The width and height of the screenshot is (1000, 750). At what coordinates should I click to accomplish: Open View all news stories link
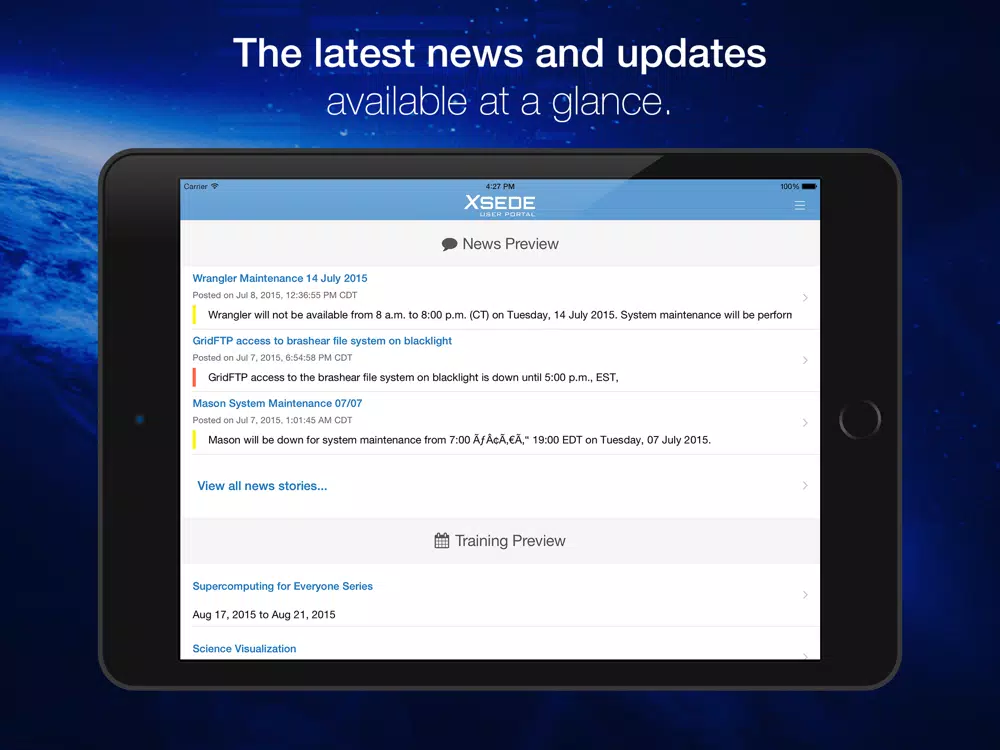262,486
